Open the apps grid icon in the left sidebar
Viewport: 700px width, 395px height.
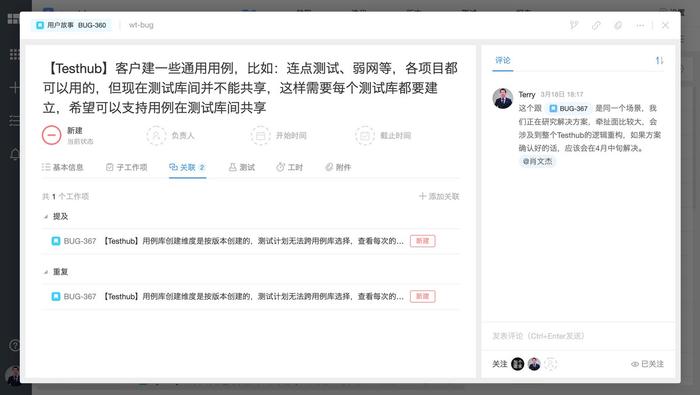tap(14, 54)
